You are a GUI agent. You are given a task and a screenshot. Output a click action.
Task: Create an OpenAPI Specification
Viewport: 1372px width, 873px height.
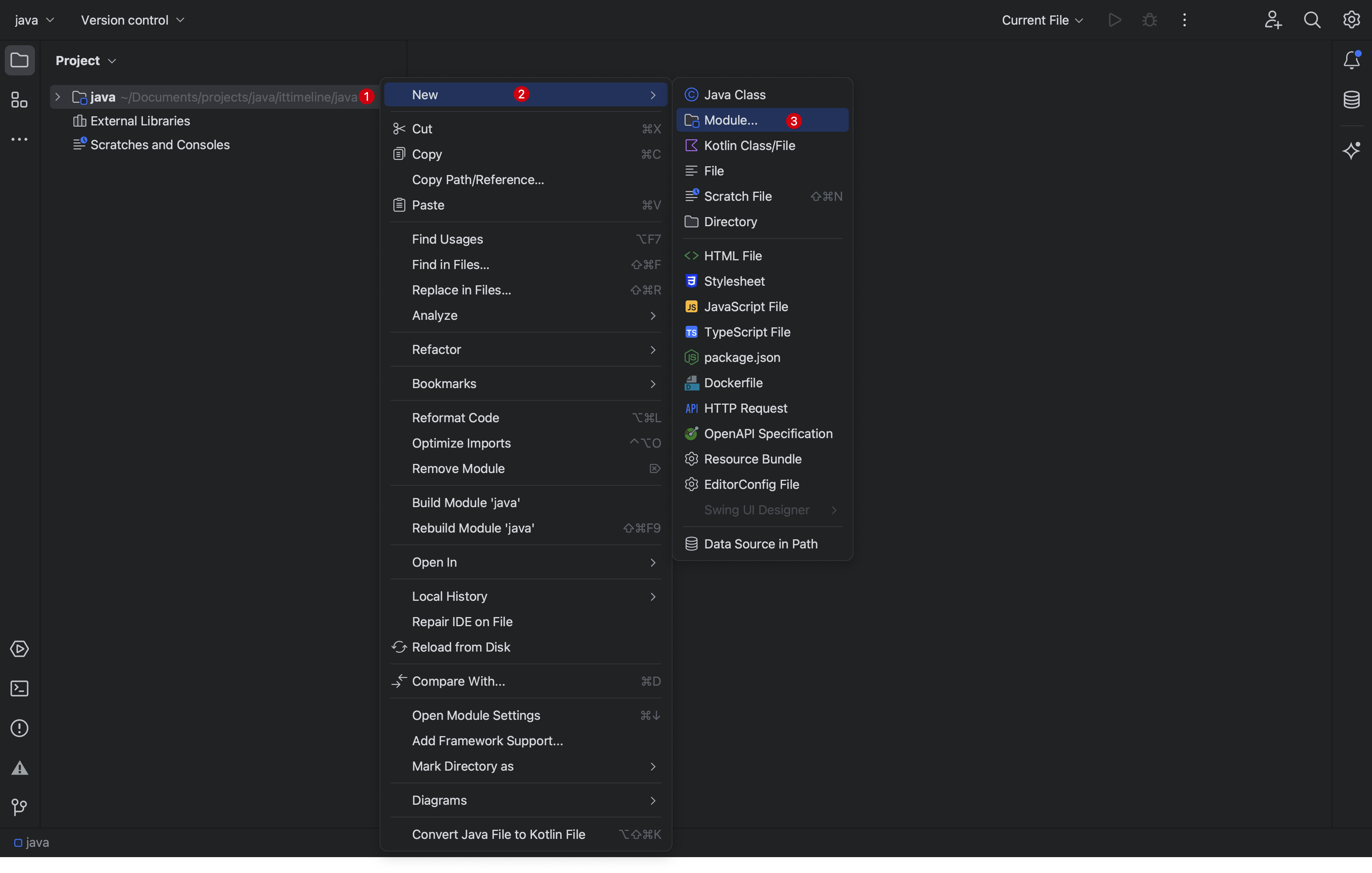762,433
